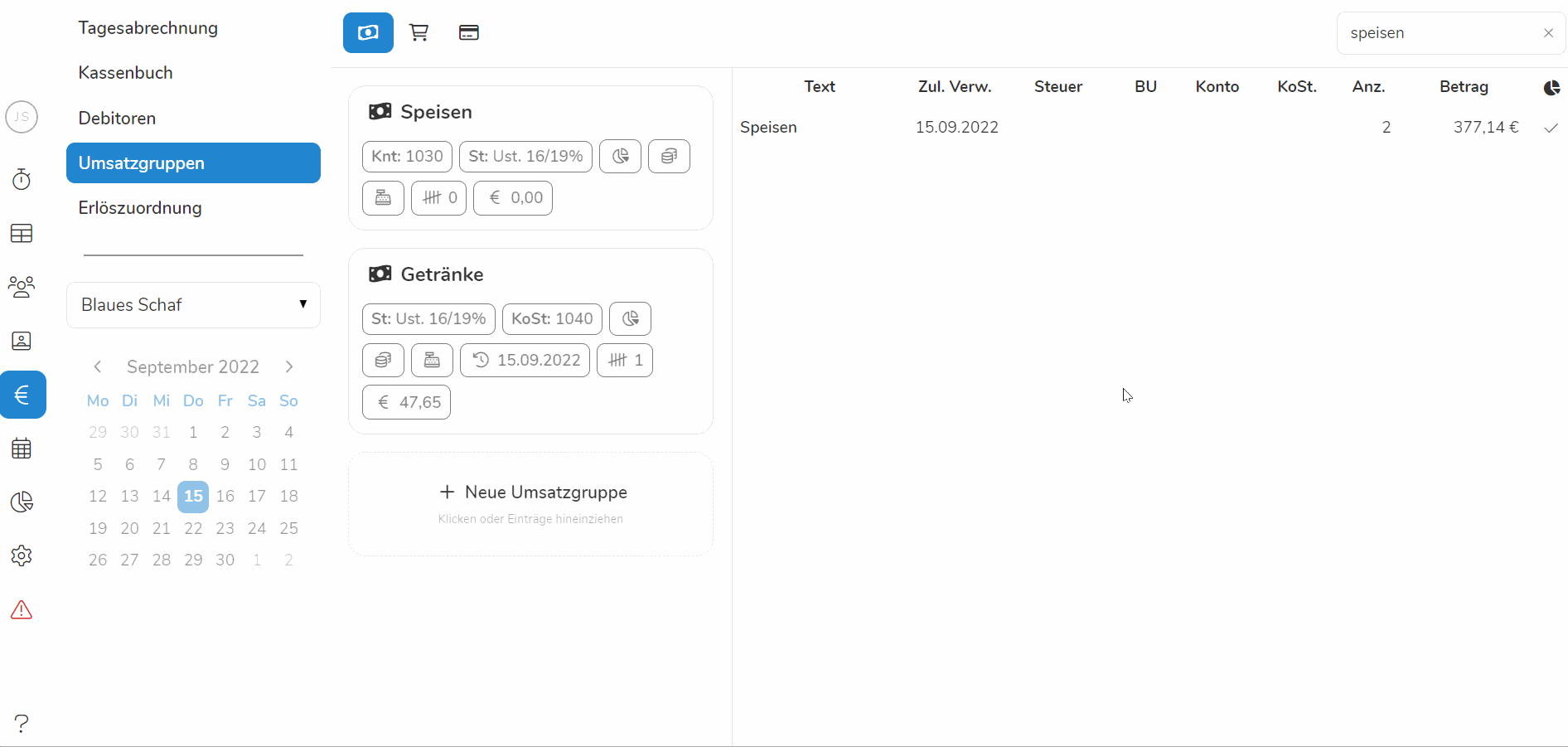Image resolution: width=1568 pixels, height=747 pixels.
Task: Open the stopwatch time tracking icon in sidebar
Action: click(x=22, y=179)
